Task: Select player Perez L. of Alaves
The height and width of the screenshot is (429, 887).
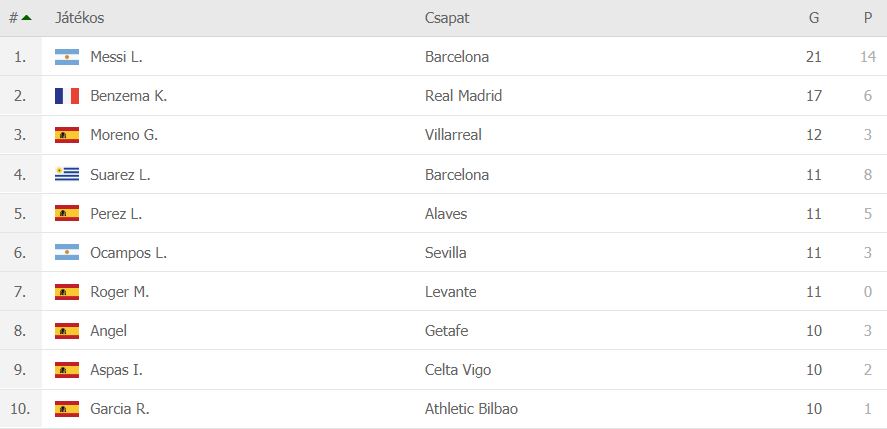Action: pyautogui.click(x=116, y=213)
